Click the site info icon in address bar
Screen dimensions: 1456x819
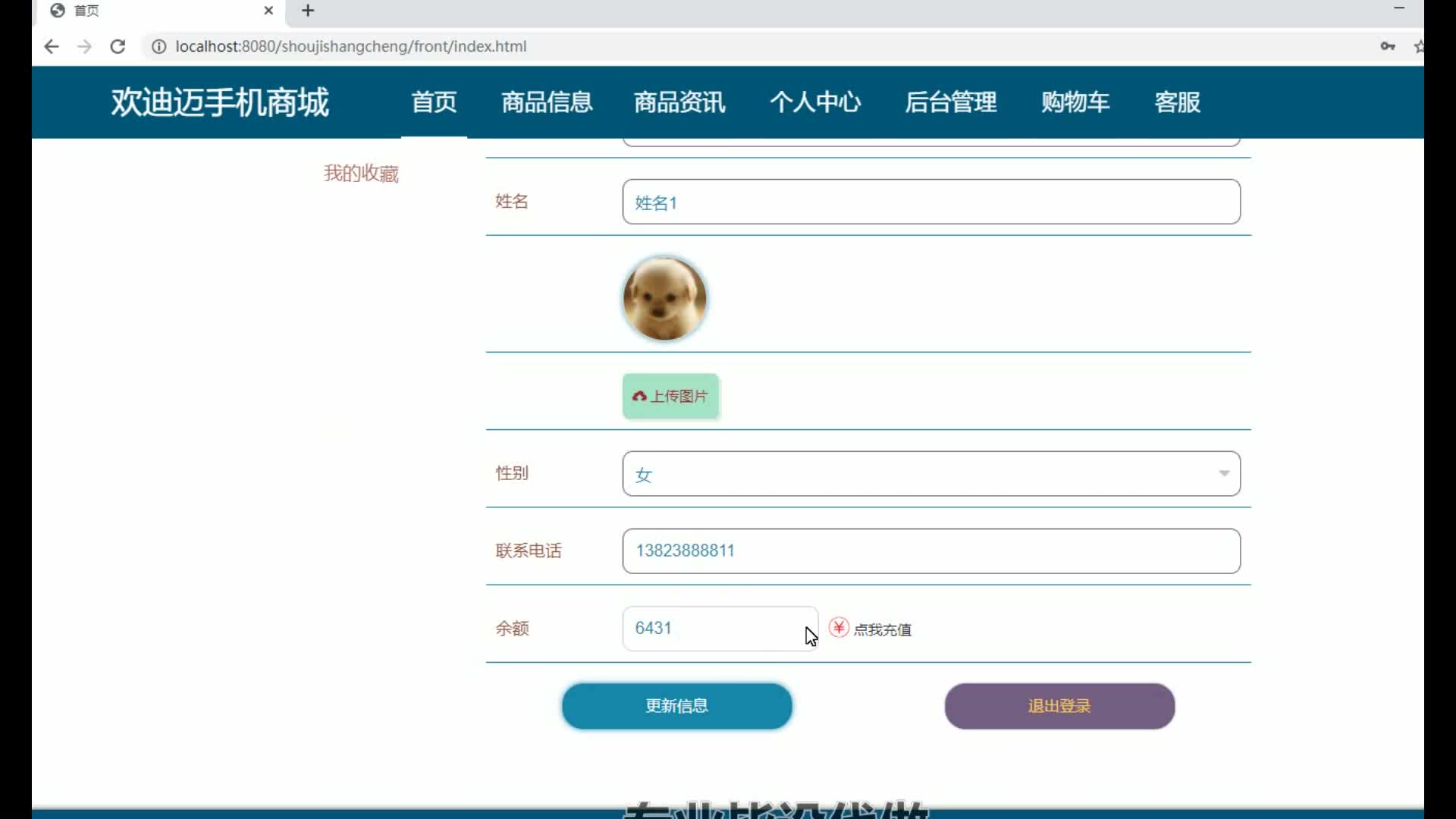point(158,46)
